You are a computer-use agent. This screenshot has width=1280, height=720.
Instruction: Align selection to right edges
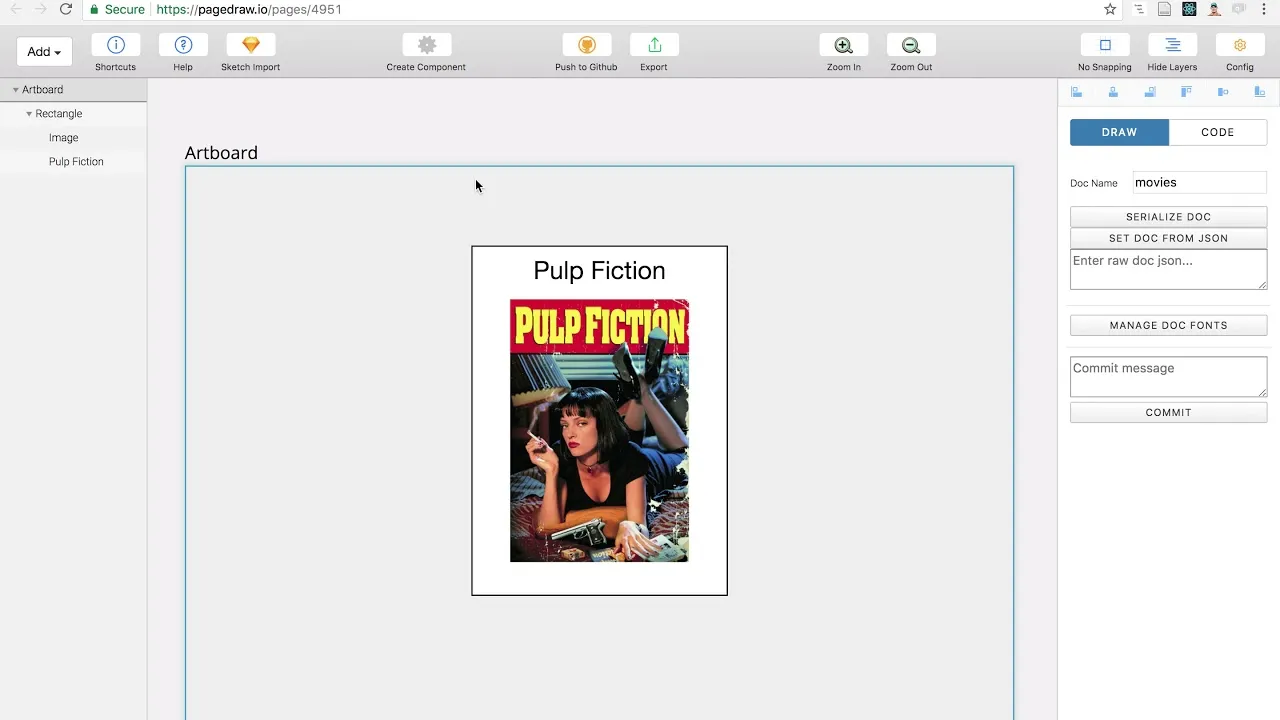[1150, 92]
